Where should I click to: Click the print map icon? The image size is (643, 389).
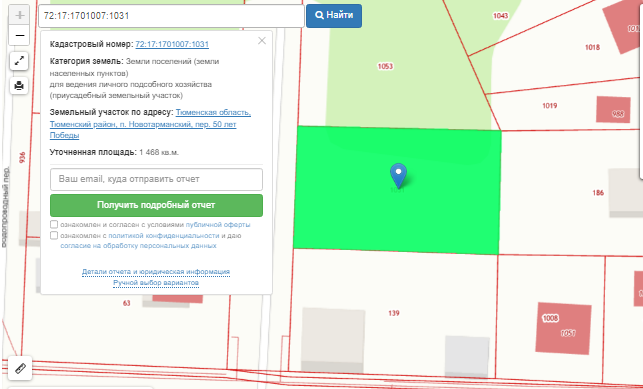(x=19, y=86)
